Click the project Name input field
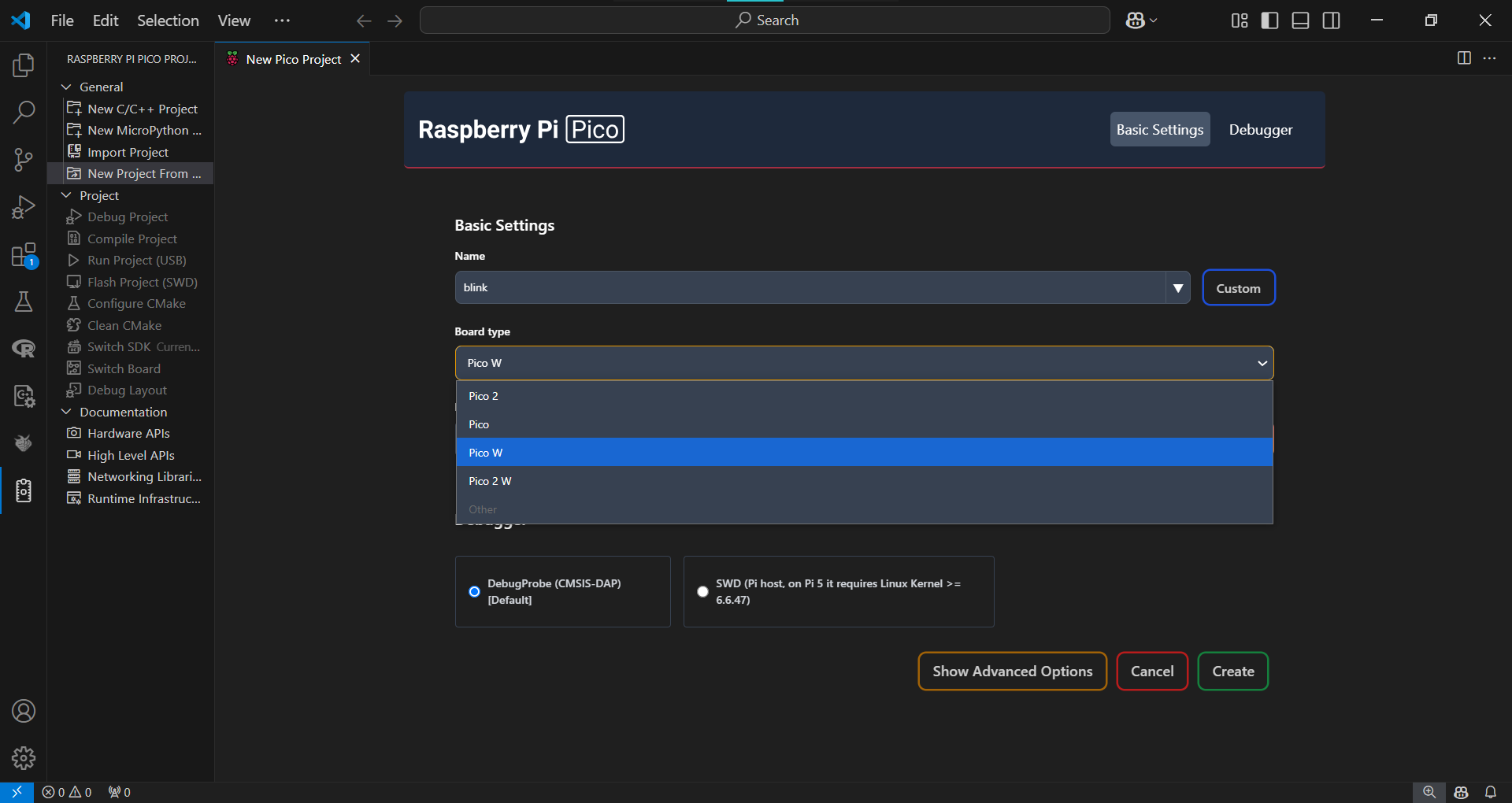Screen dimensions: 1512x803 [810, 288]
